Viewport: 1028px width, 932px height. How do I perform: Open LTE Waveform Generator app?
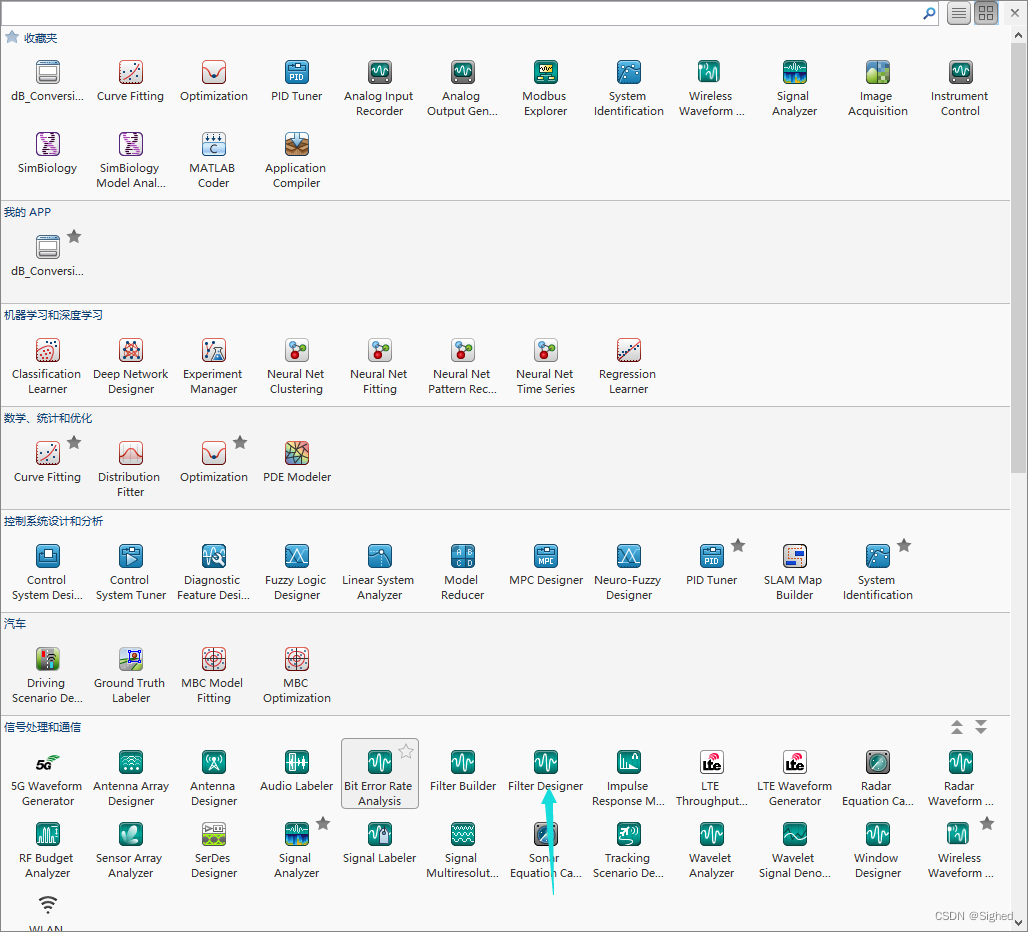click(x=794, y=778)
